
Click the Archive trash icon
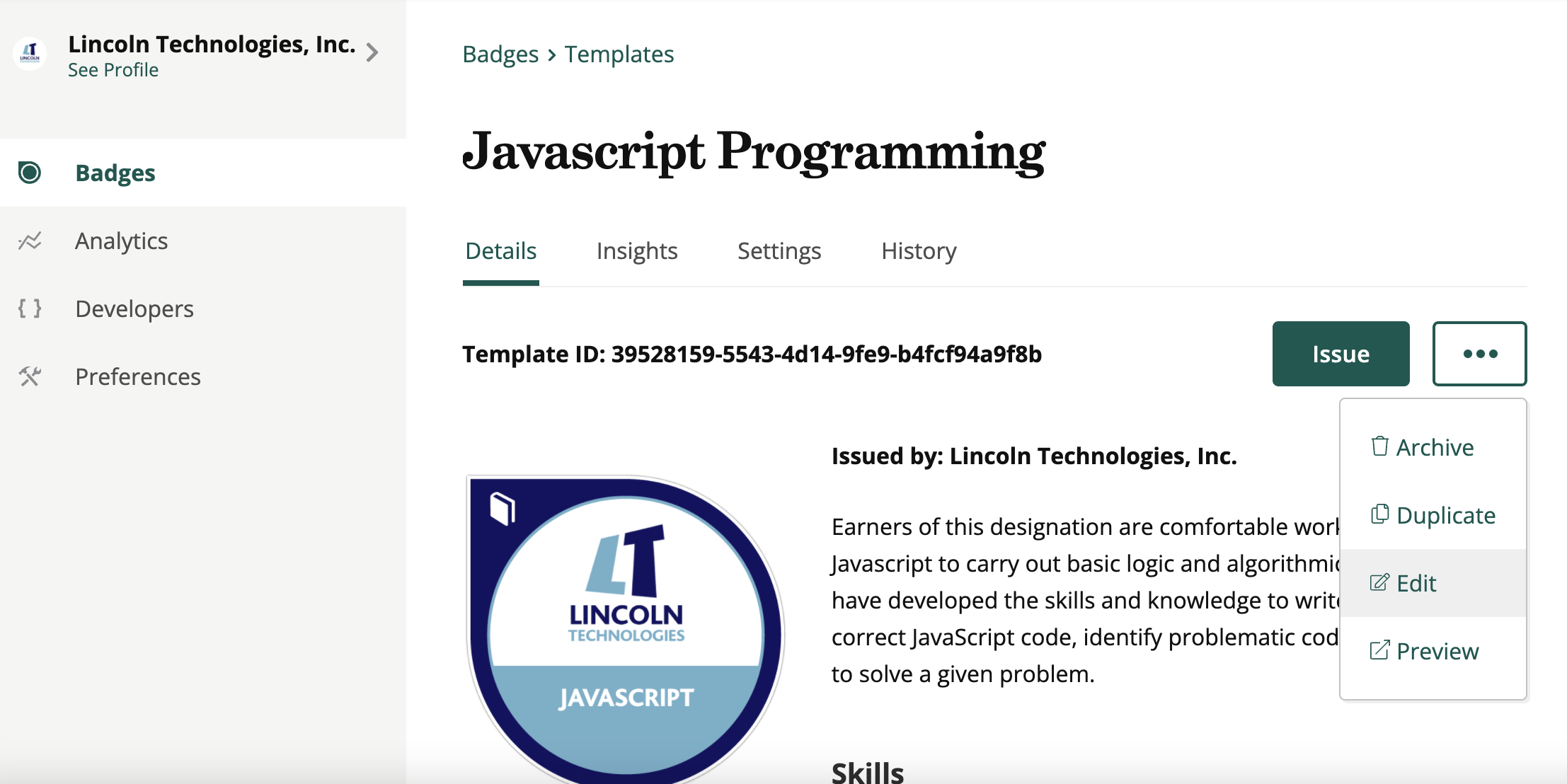(1379, 446)
